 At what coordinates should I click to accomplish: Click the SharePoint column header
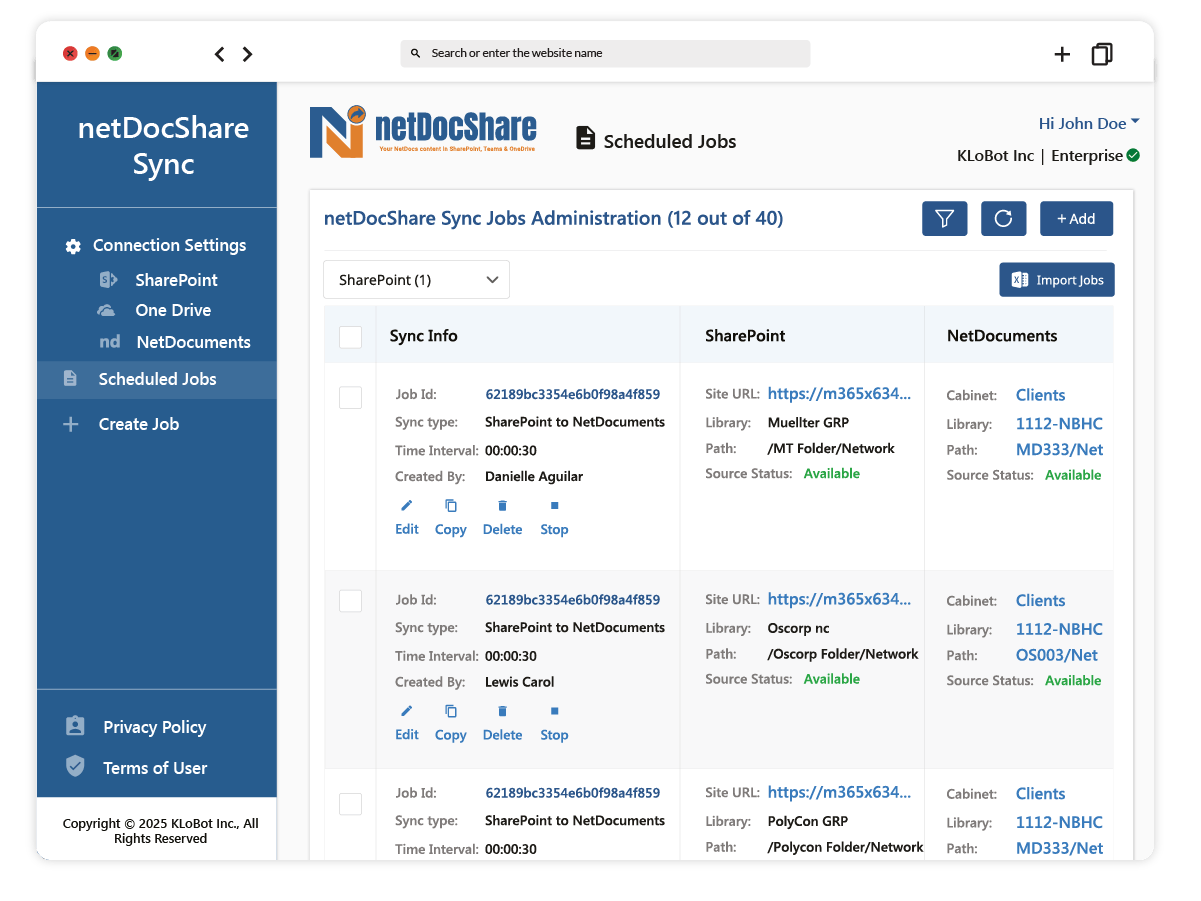point(745,336)
